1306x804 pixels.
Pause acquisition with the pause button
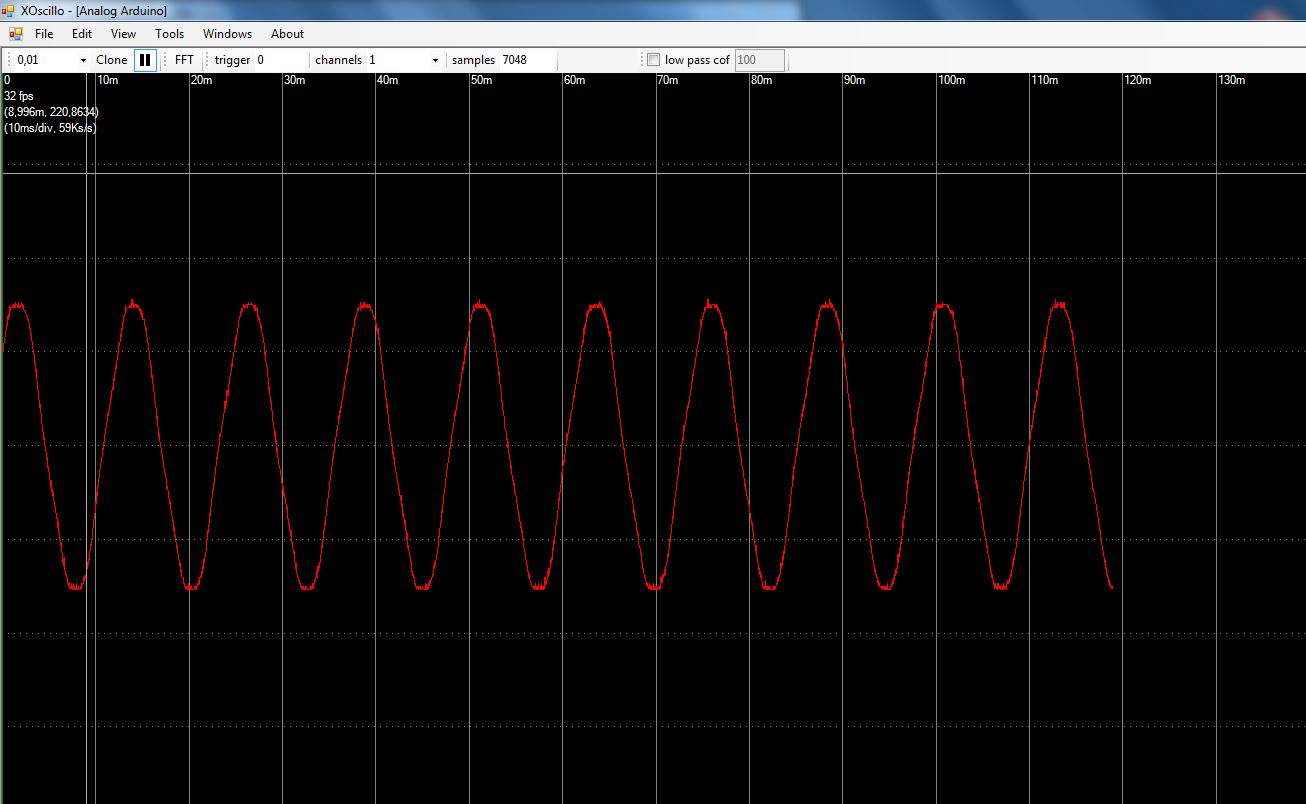click(x=145, y=60)
